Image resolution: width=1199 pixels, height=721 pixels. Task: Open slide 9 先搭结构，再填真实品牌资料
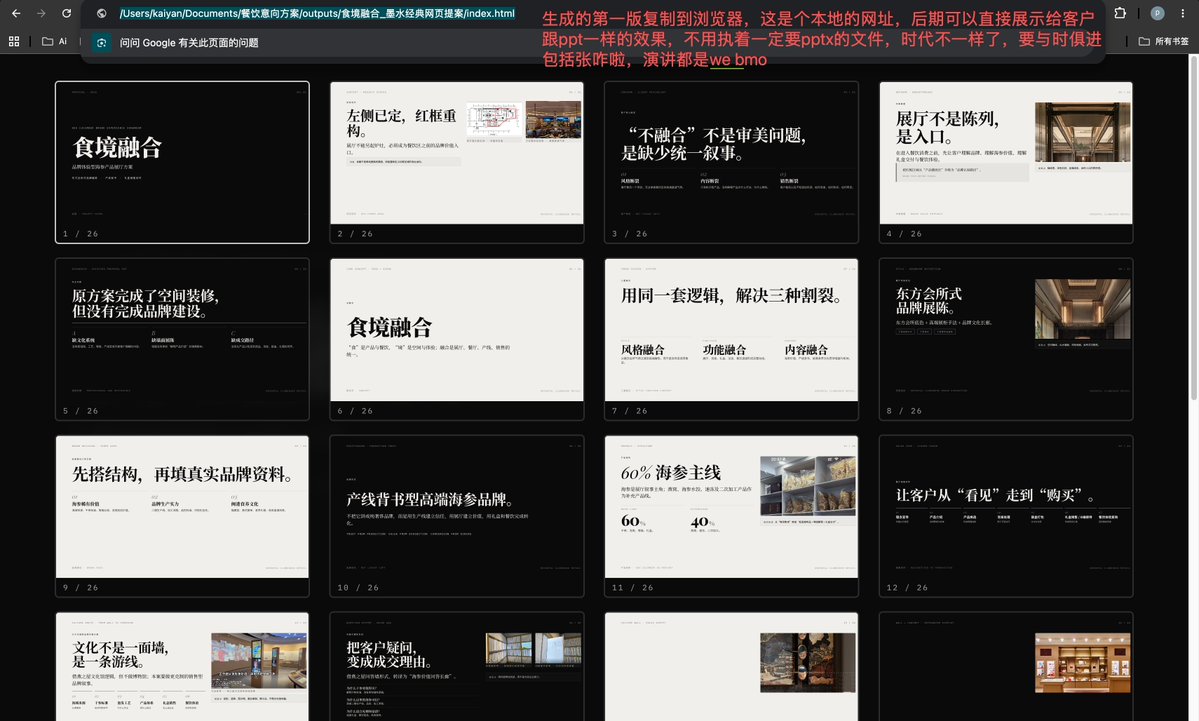pyautogui.click(x=182, y=516)
